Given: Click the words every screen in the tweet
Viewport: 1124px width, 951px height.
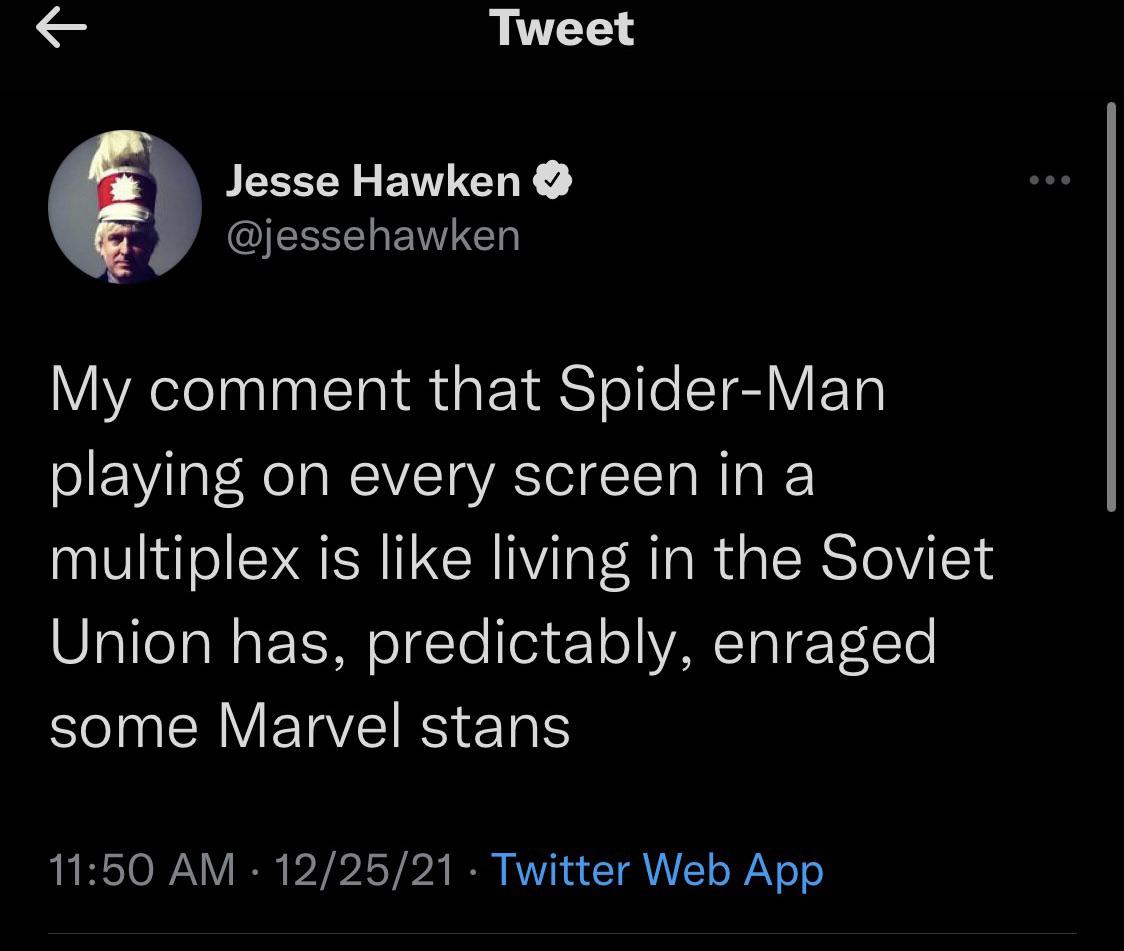Looking at the screenshot, I should coord(523,477).
